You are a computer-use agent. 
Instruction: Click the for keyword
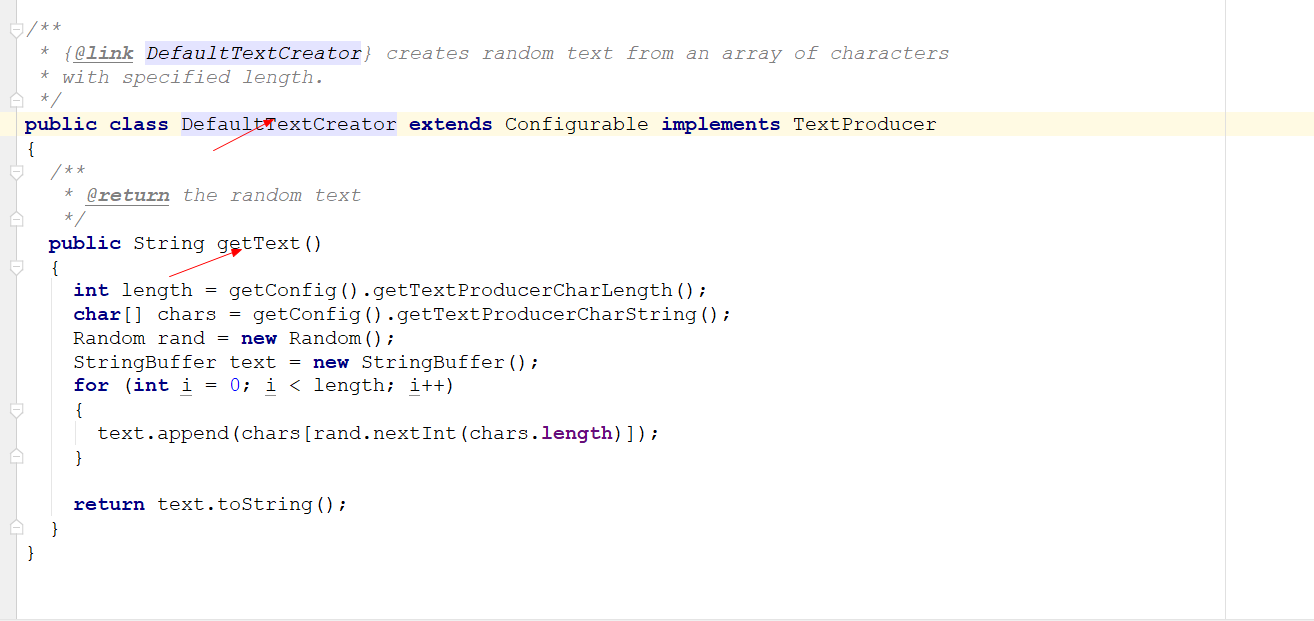click(91, 385)
